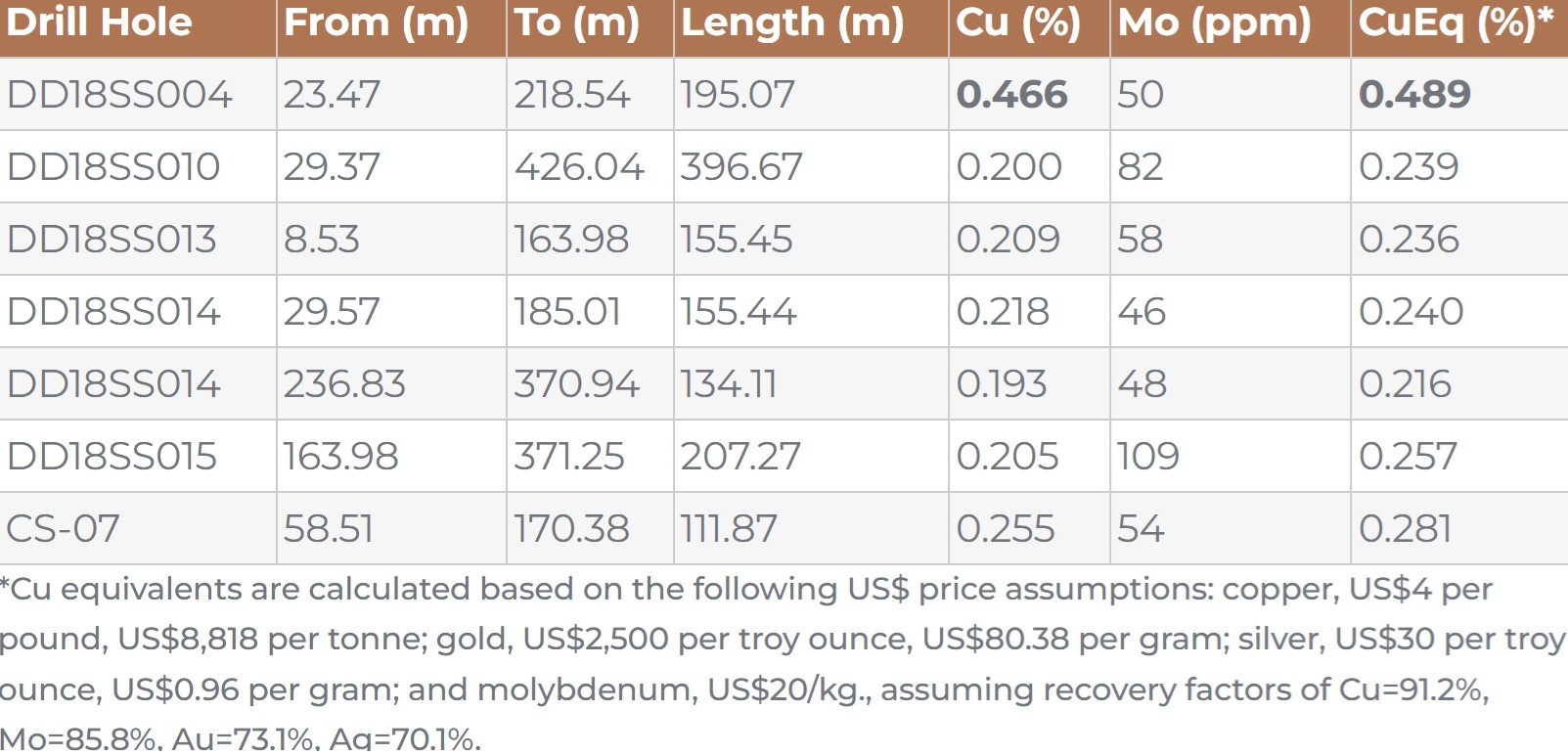Select the To (m) column header
The height and width of the screenshot is (755, 1568).
[x=576, y=22]
